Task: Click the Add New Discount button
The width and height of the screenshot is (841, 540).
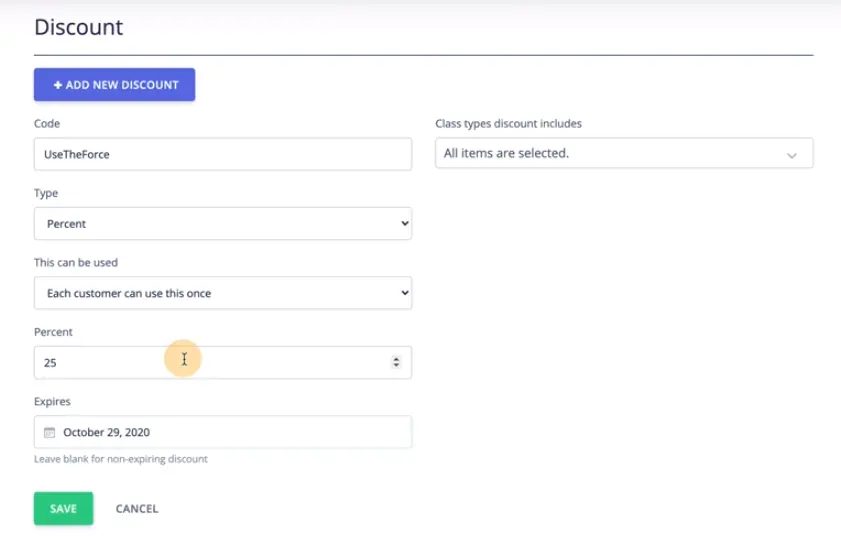Action: 114,85
